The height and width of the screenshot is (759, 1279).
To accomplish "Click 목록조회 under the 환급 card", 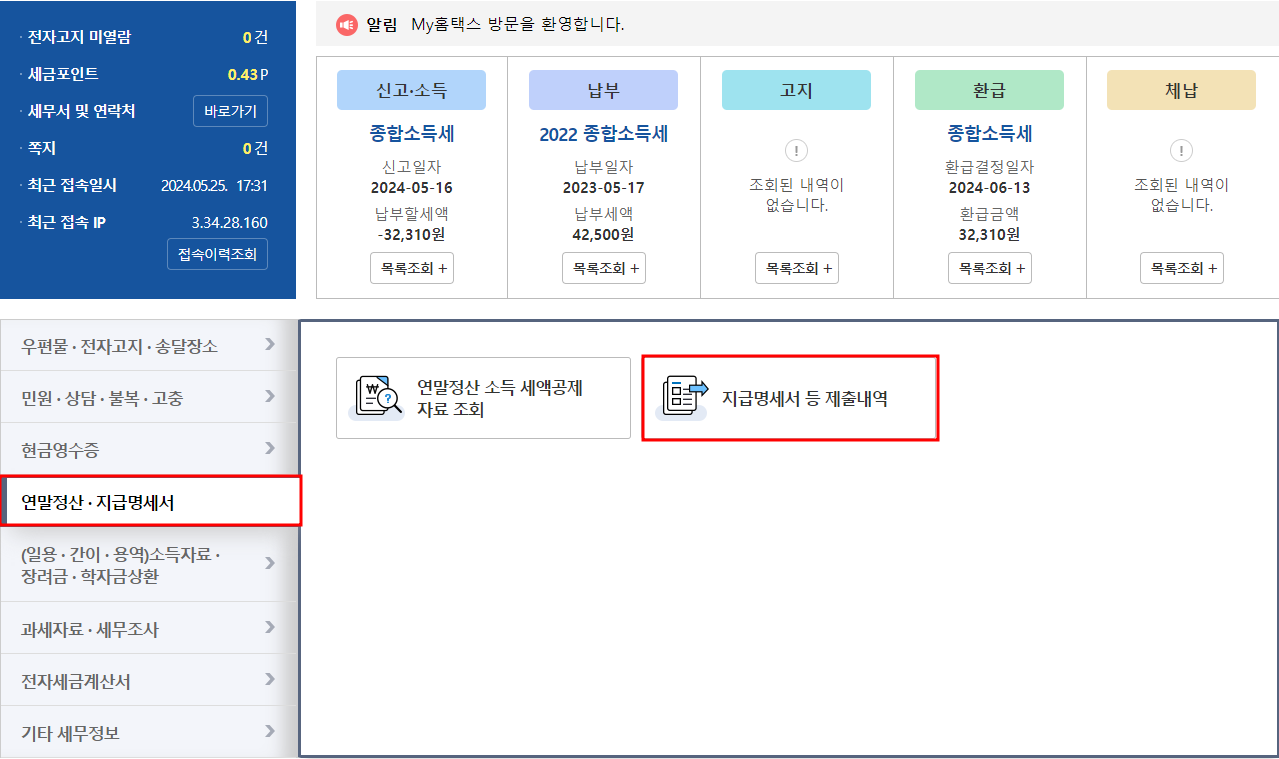I will coord(989,267).
